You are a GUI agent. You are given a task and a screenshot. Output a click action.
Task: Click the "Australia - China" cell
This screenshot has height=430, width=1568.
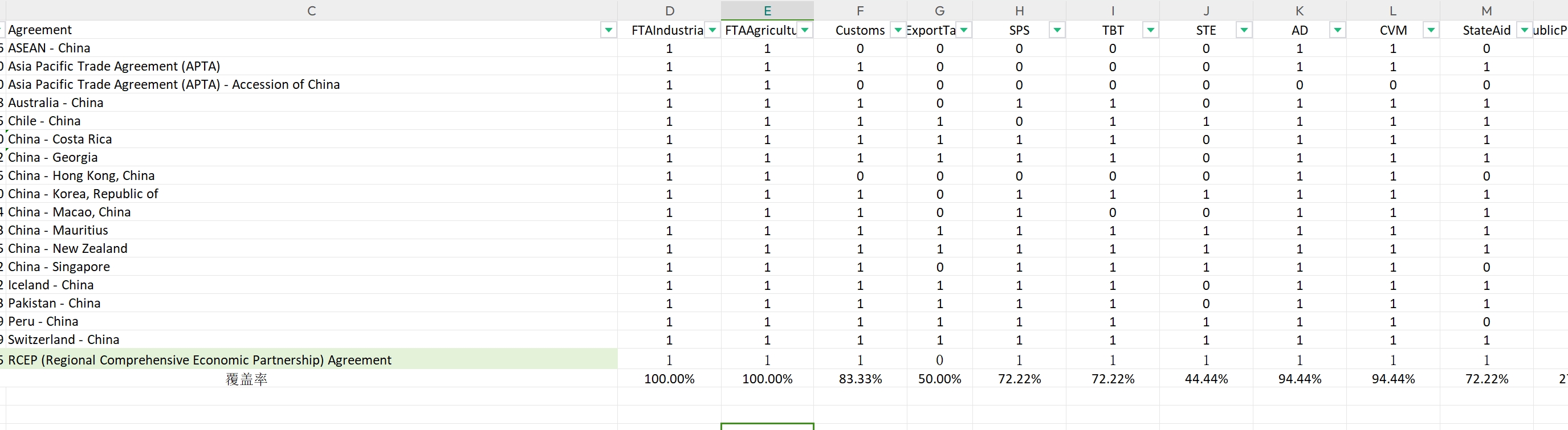tap(311, 103)
